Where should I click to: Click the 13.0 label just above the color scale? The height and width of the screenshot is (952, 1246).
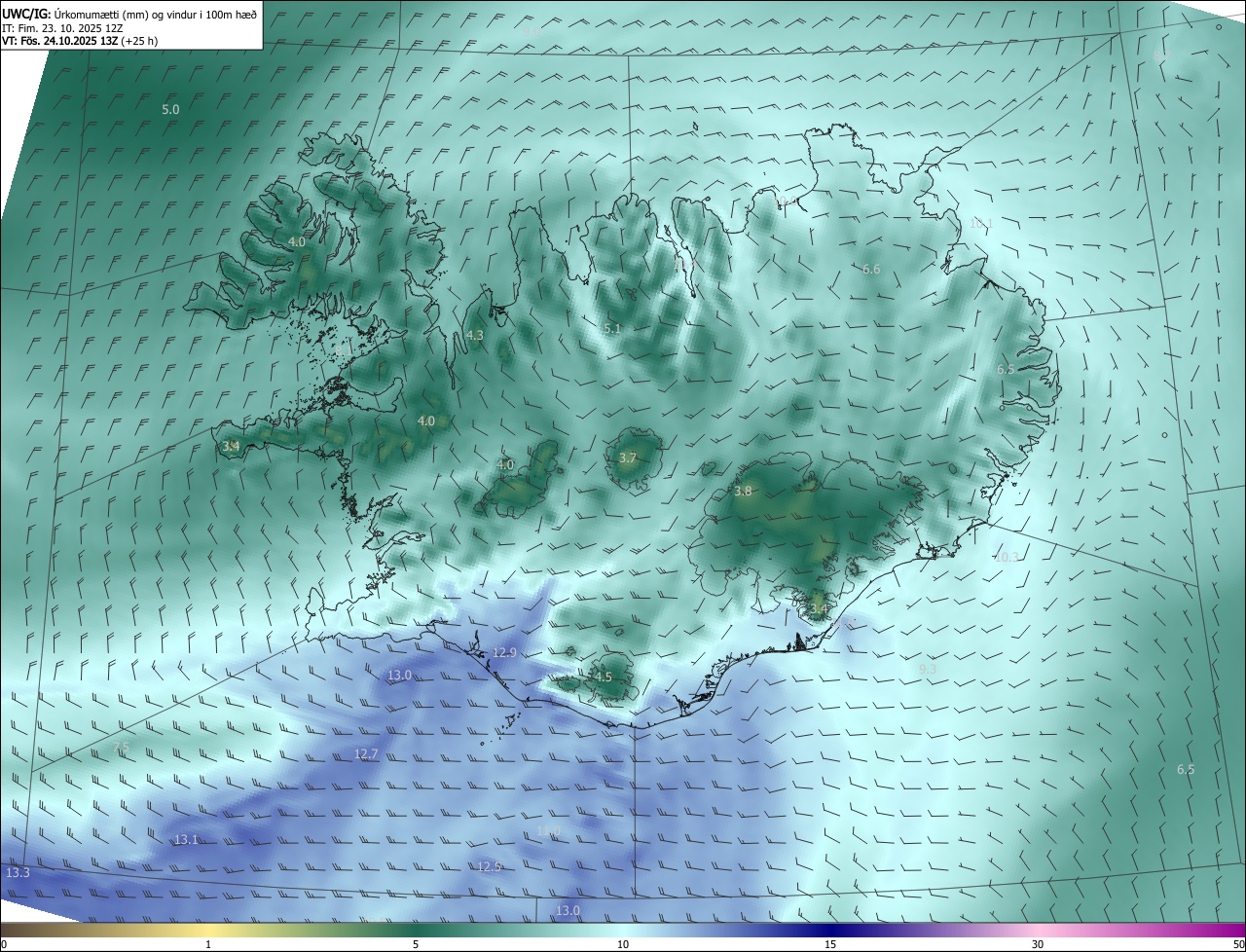tap(568, 910)
